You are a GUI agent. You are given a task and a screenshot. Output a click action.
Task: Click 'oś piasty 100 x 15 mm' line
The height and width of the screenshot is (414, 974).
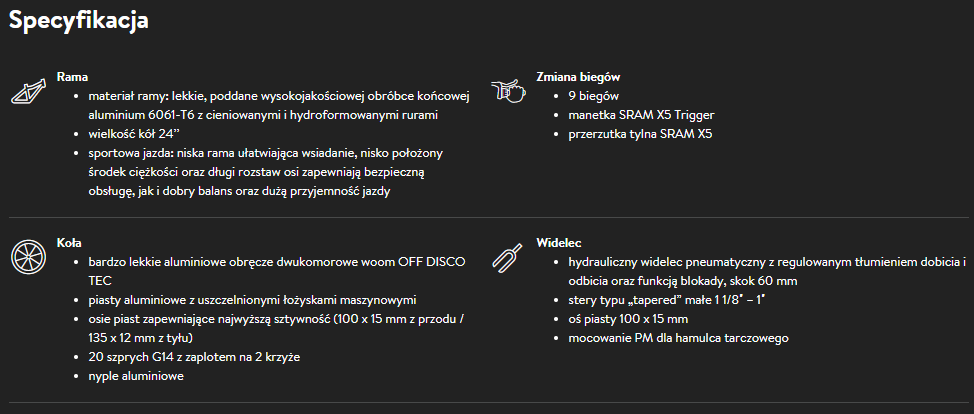pos(628,318)
